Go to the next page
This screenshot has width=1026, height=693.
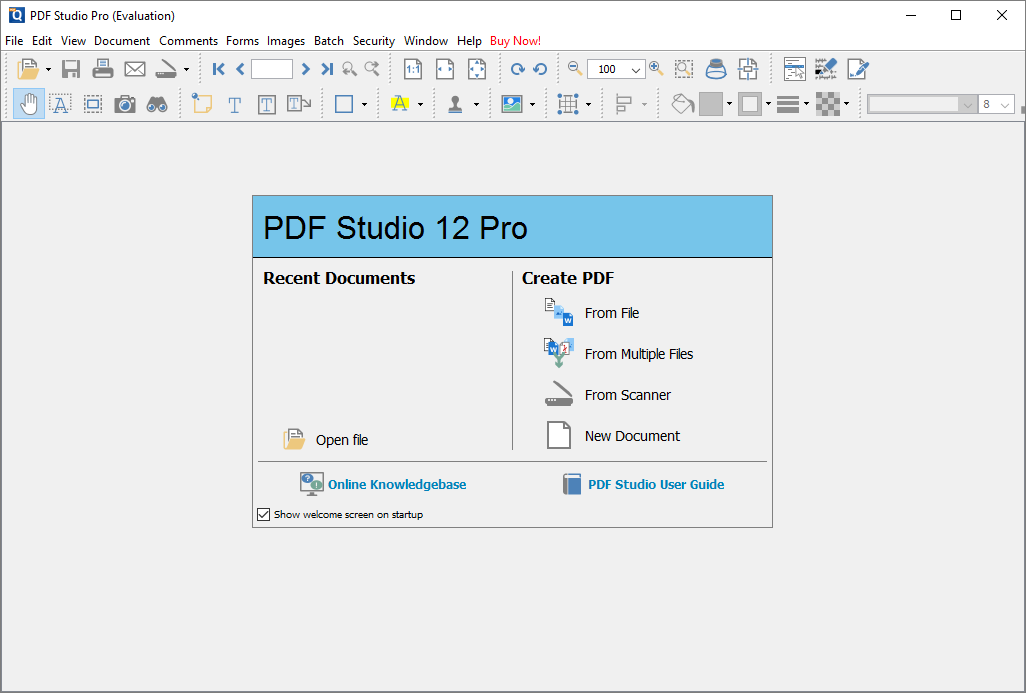click(305, 69)
